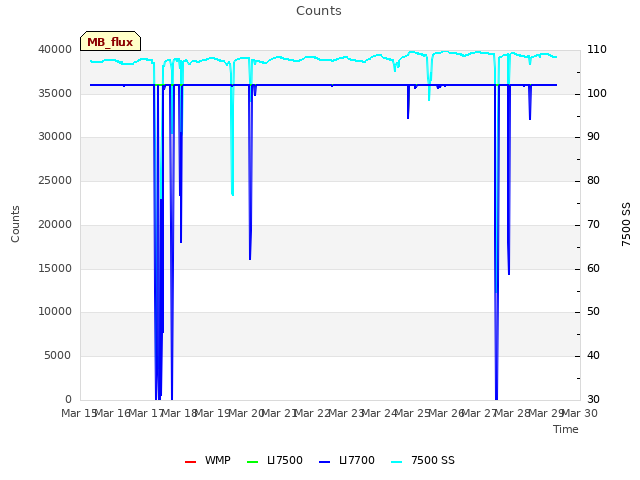Click the blue LI7700 legend color marker
Screen dimensions: 640x480
click(x=324, y=462)
